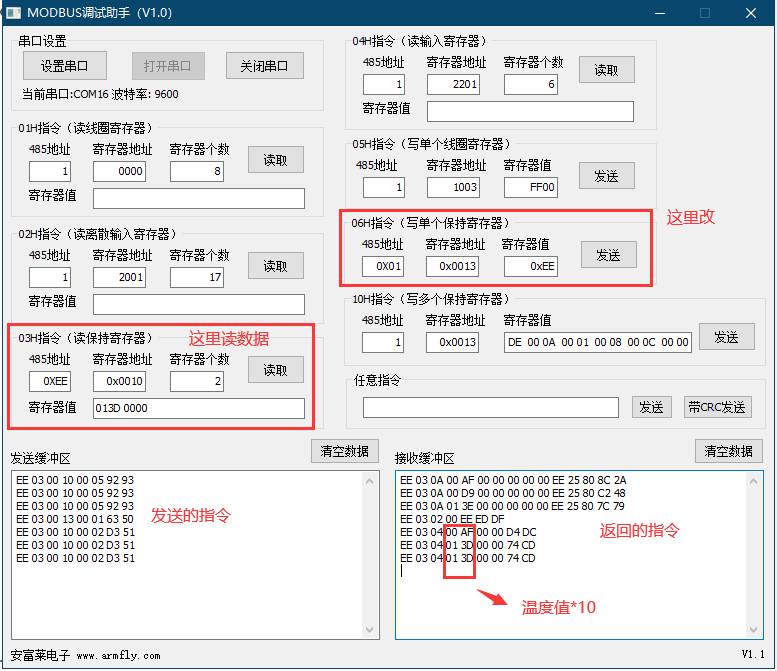Click 发送 in the 10H指令 group

(726, 337)
